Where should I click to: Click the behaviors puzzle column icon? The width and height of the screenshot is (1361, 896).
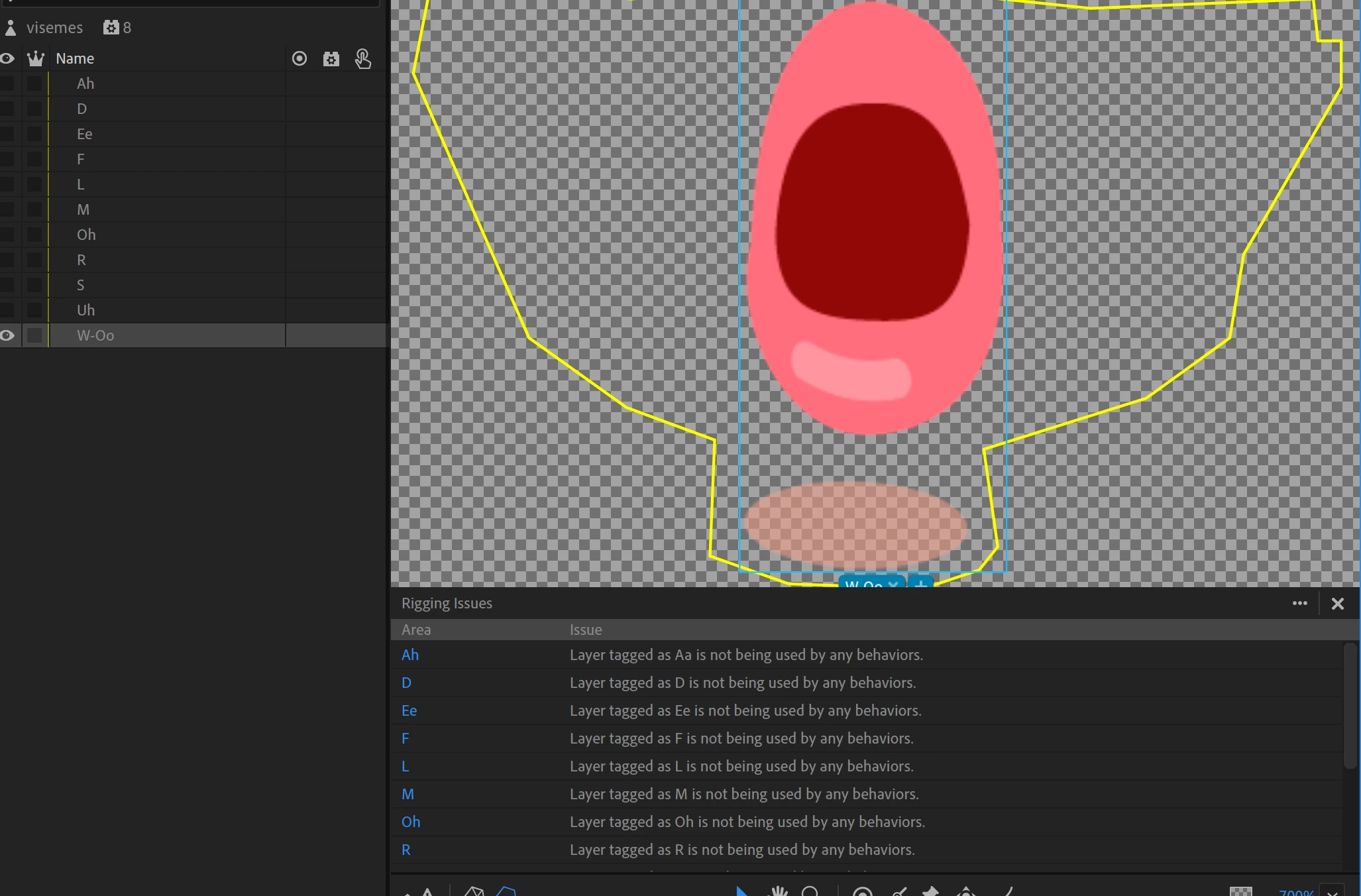pos(331,59)
